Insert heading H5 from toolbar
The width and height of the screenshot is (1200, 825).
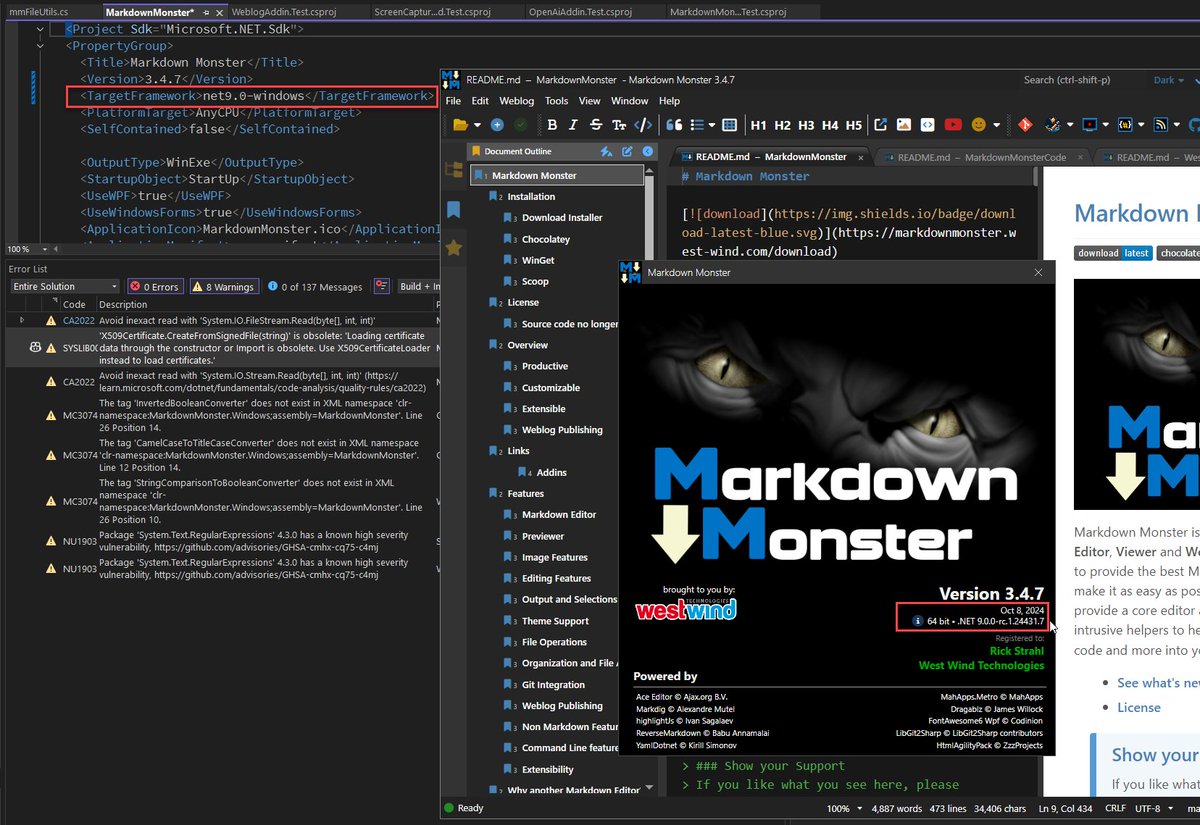click(853, 125)
